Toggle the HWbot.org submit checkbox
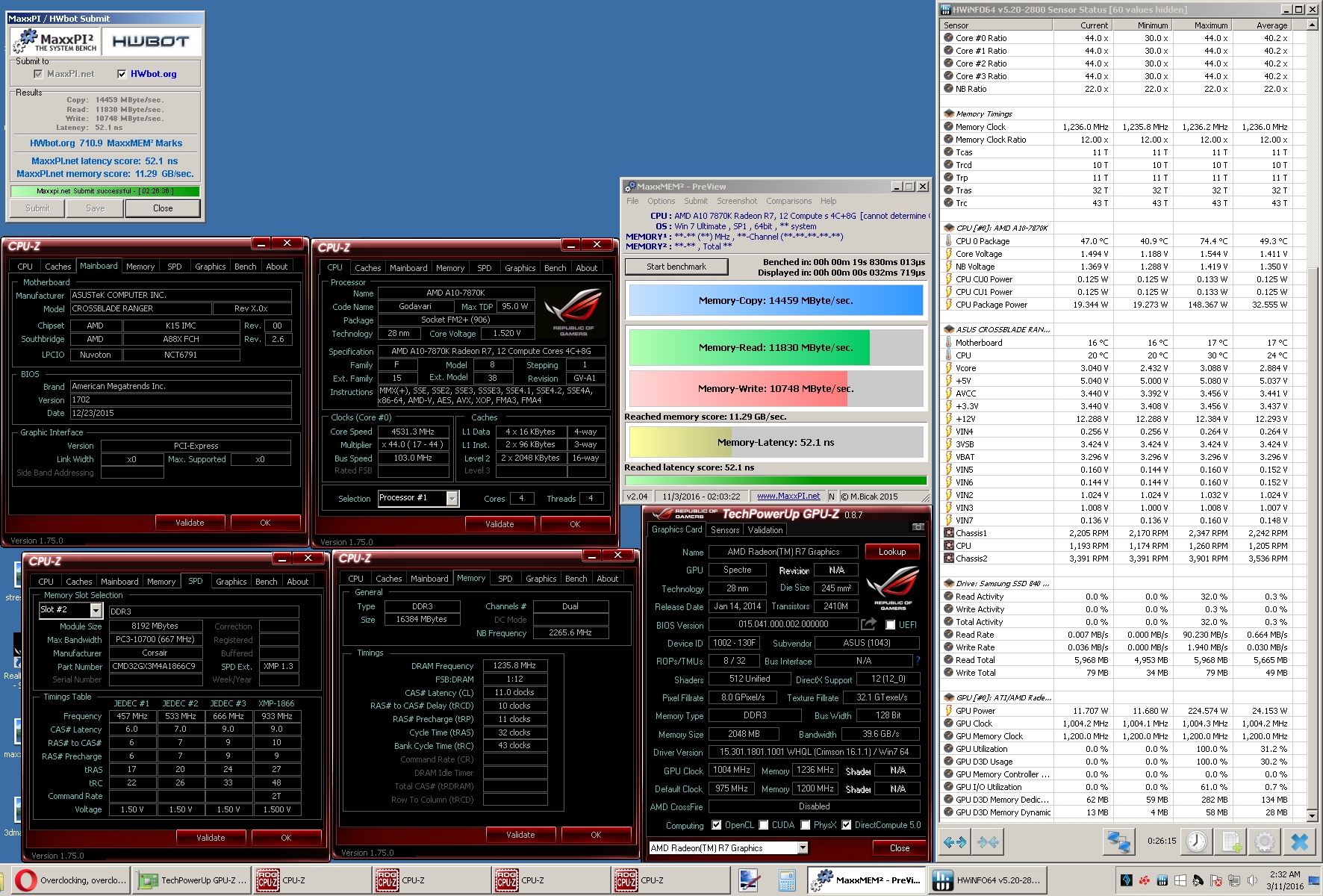 point(122,74)
